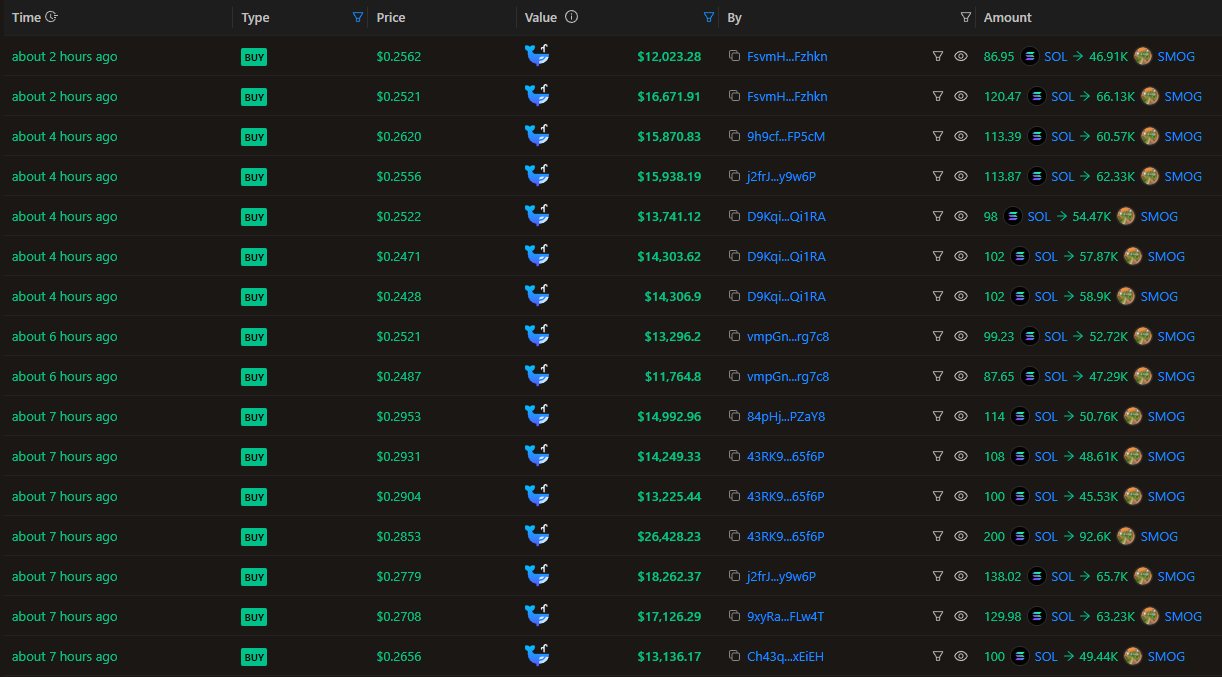This screenshot has height=677, width=1222.
Task: Click the Price column header
Action: [x=391, y=17]
